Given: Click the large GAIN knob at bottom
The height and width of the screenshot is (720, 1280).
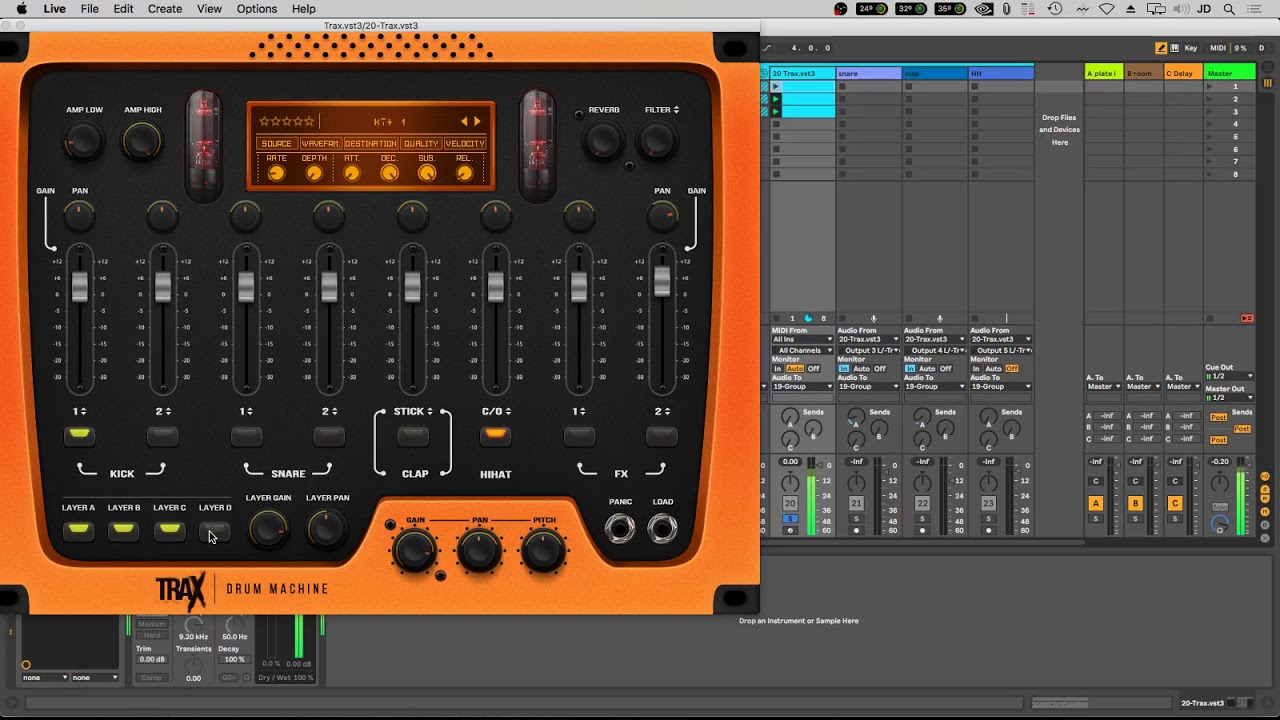Looking at the screenshot, I should [415, 550].
